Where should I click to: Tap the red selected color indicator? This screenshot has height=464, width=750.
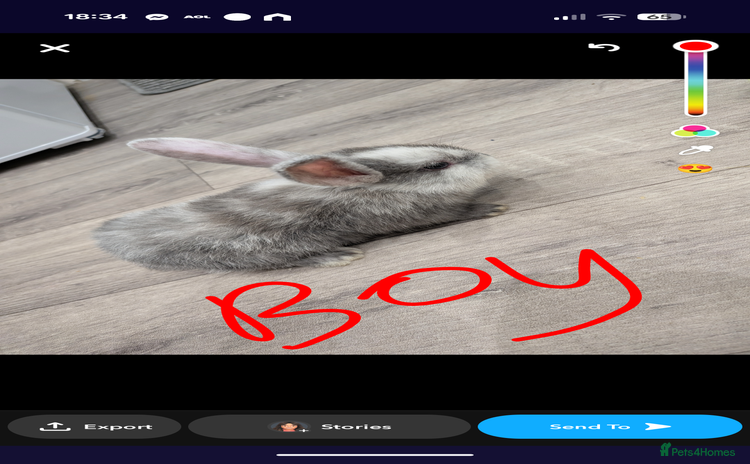point(694,46)
